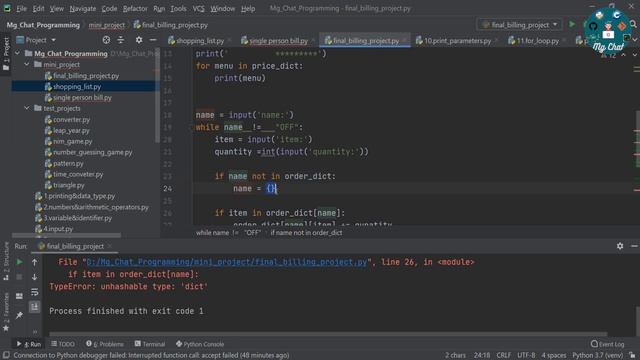640x360 pixels.
Task: Change the UTF-8 file encoding in status bar
Action: coord(526,355)
